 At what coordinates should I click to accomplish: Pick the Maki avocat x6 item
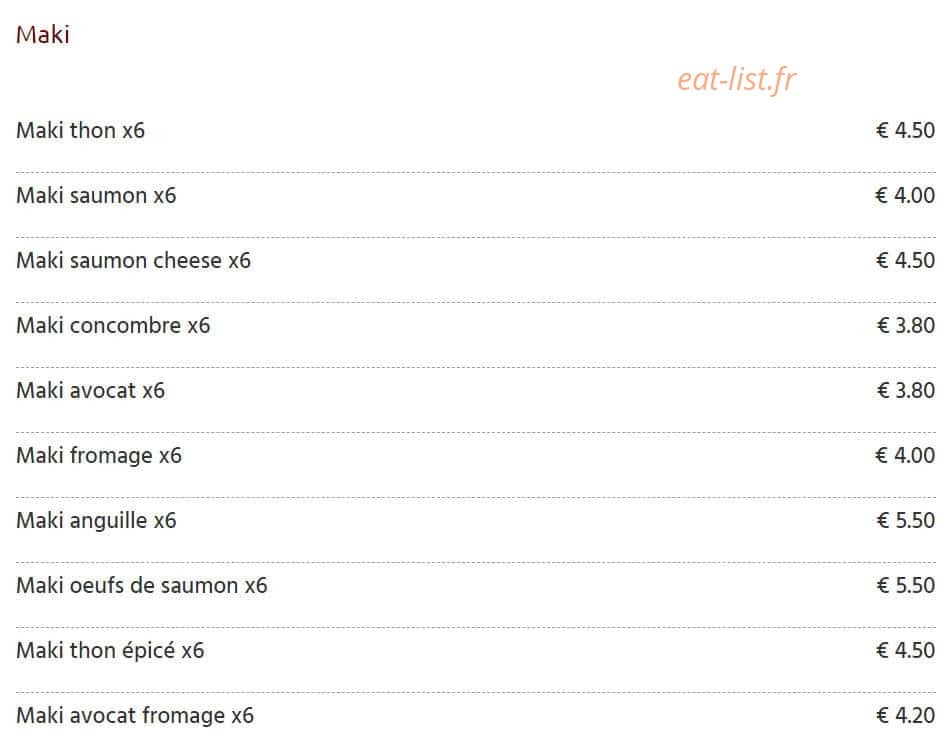[90, 390]
